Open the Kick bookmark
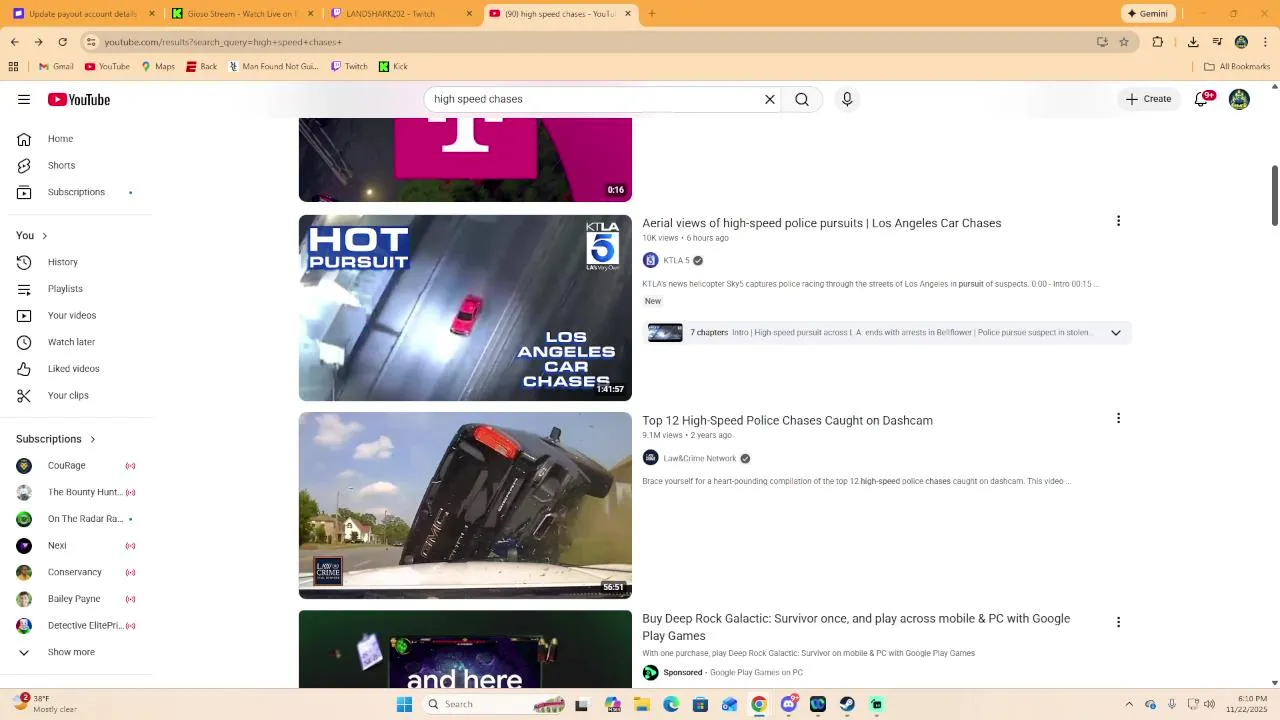Image resolution: width=1280 pixels, height=720 pixels. click(393, 67)
